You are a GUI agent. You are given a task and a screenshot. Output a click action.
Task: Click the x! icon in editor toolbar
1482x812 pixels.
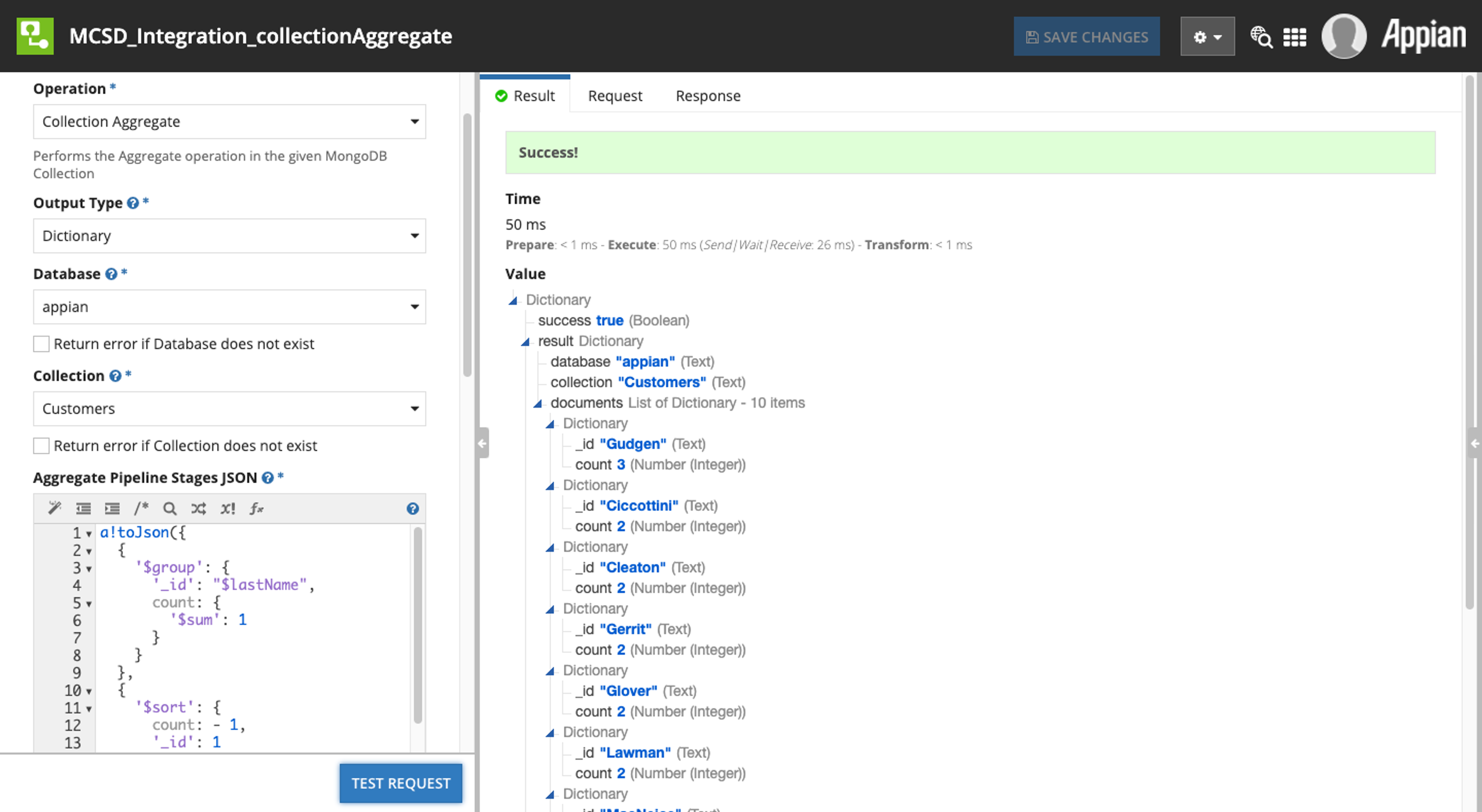click(x=228, y=508)
